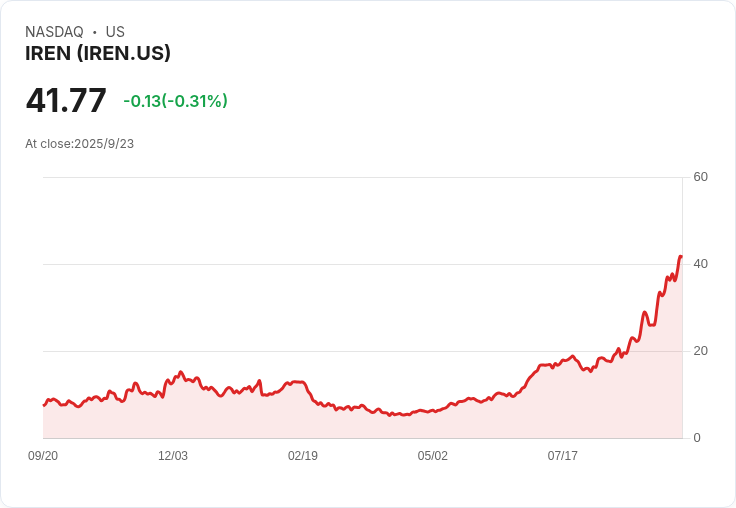Select the 02/19 date on the time axis
736x508 pixels.
303,456
